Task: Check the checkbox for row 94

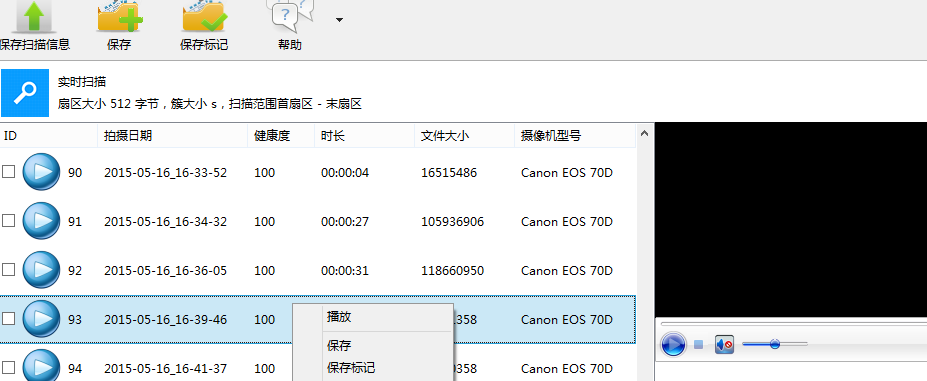Action: point(8,368)
